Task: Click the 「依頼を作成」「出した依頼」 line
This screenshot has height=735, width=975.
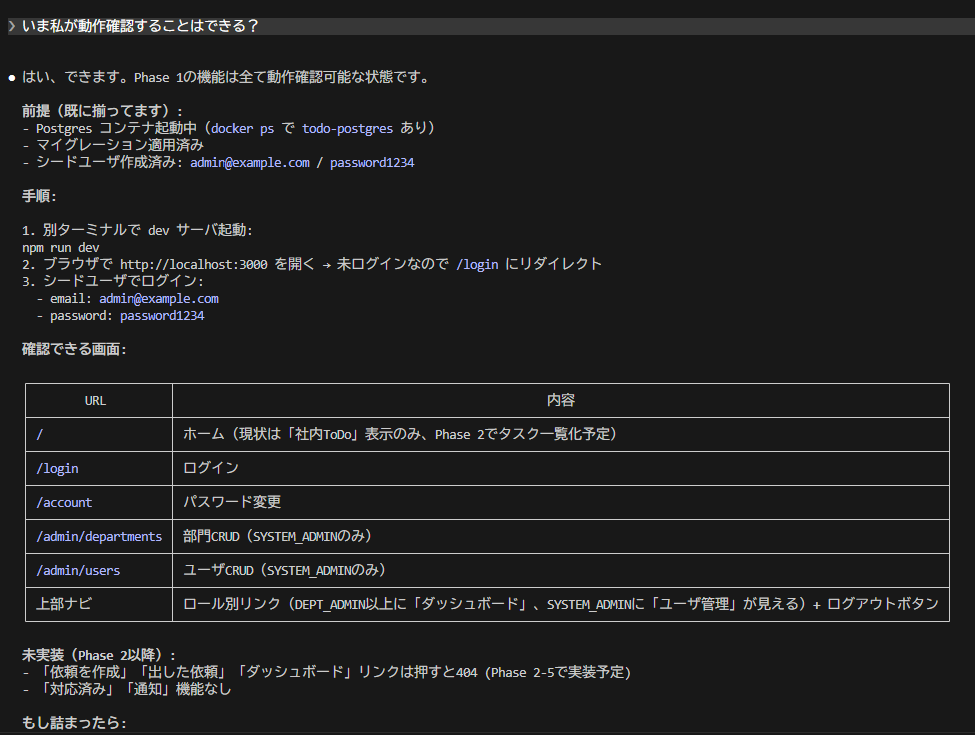Action: point(327,672)
